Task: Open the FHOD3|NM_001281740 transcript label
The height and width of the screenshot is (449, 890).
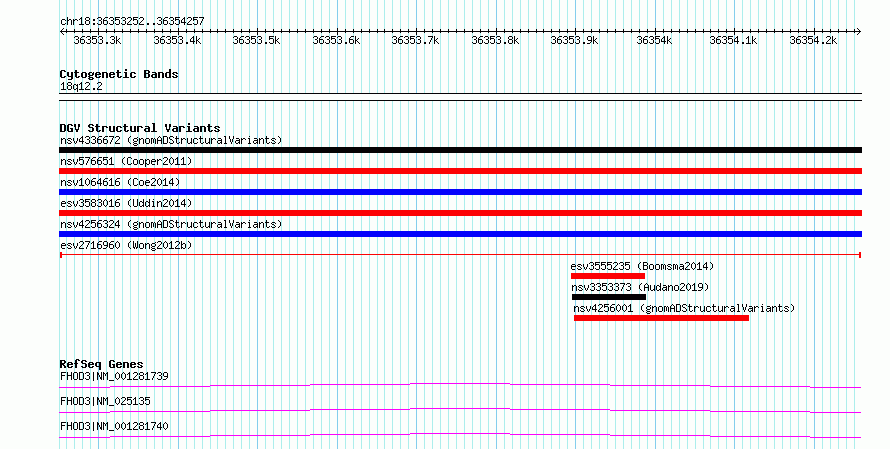Action: 114,426
